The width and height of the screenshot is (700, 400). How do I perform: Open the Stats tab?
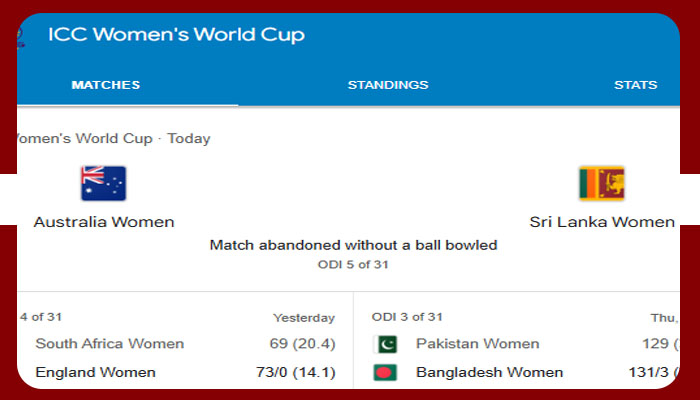(635, 85)
